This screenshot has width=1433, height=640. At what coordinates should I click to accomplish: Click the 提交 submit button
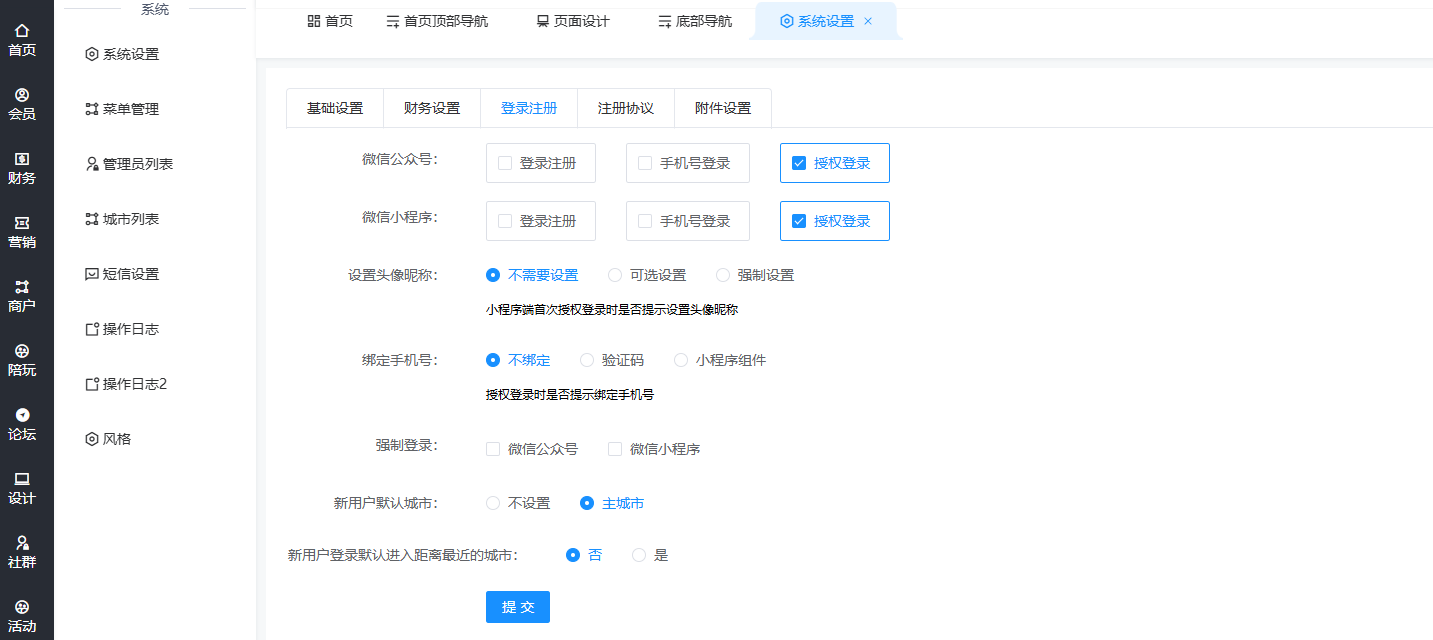tap(518, 607)
